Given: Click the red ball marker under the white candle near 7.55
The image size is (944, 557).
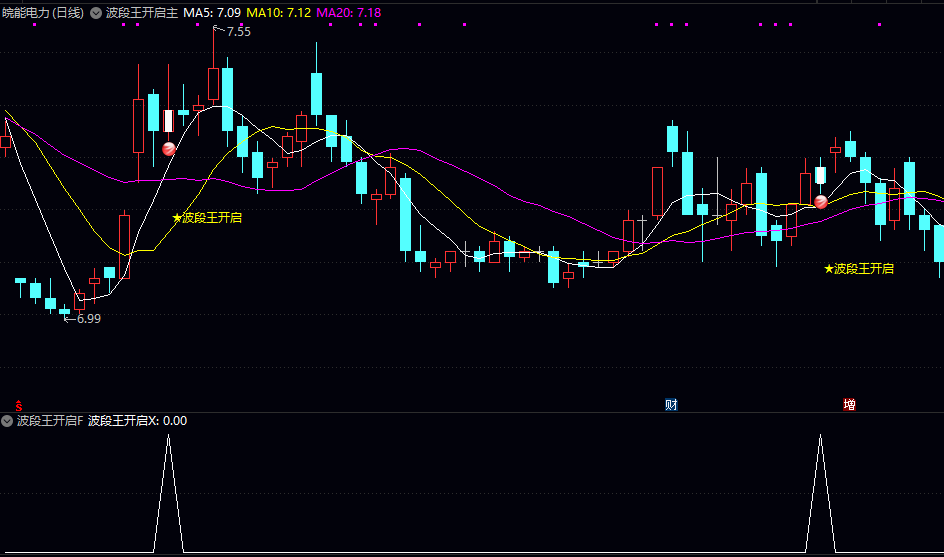Looking at the screenshot, I should coord(169,149).
